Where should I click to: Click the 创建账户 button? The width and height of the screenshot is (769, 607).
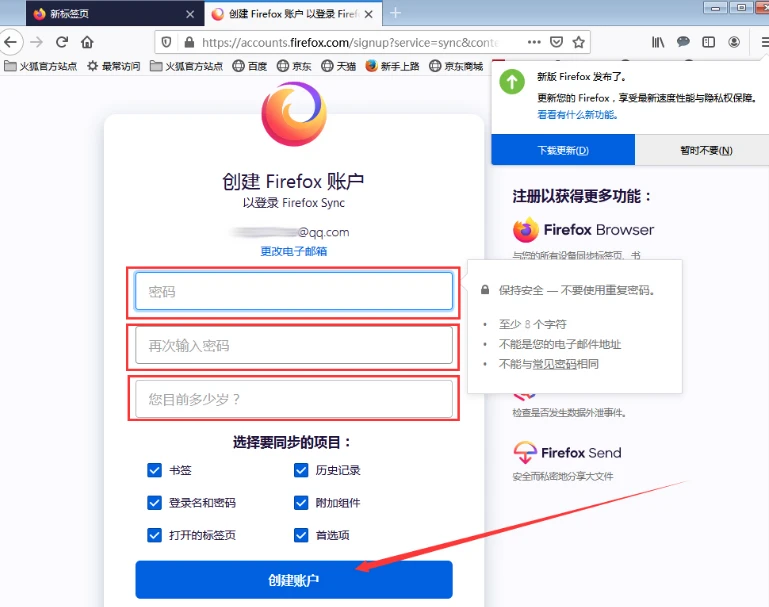(294, 580)
